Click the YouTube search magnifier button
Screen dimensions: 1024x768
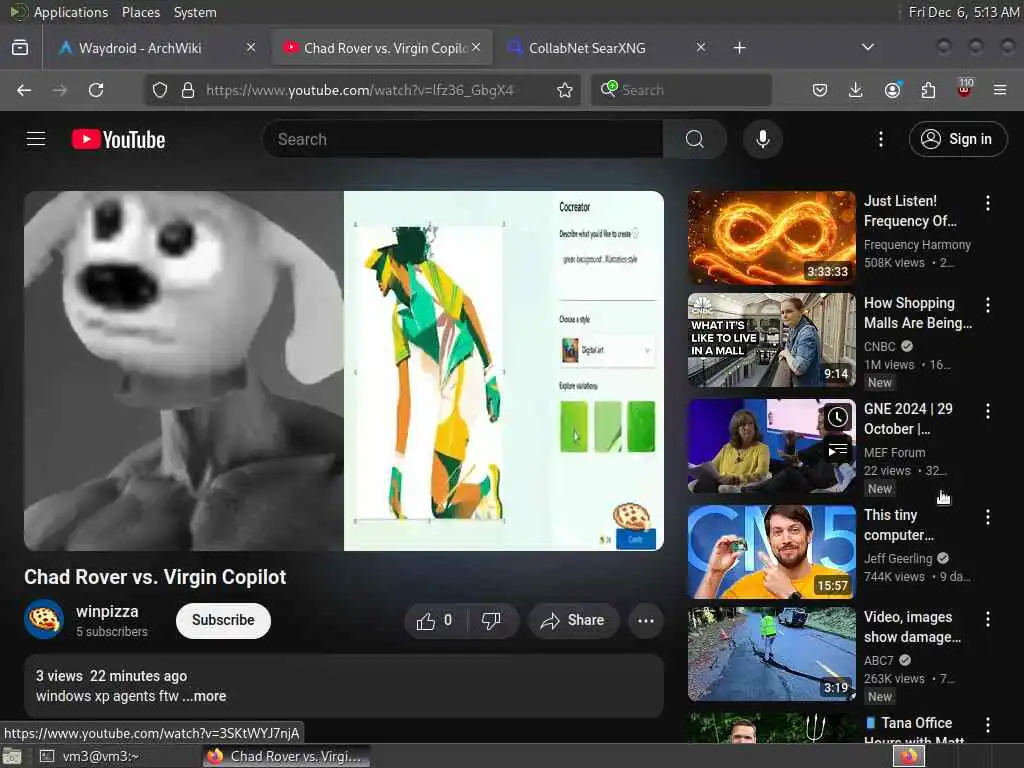(x=695, y=139)
